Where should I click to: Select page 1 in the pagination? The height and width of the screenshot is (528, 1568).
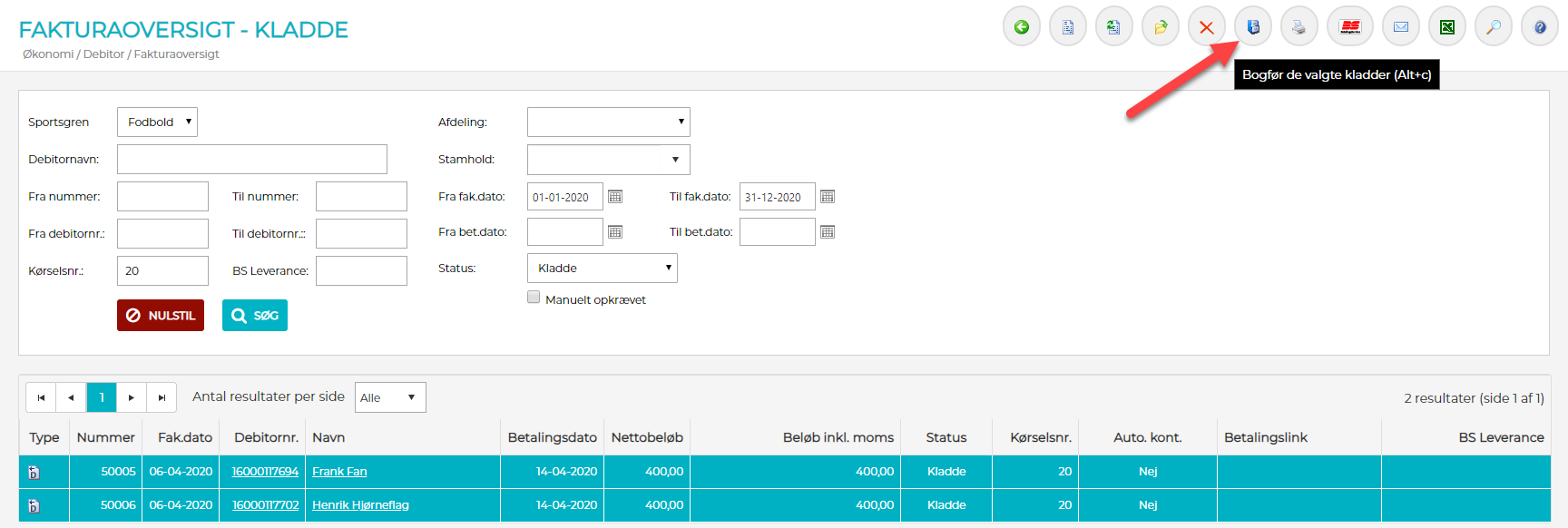pos(102,397)
